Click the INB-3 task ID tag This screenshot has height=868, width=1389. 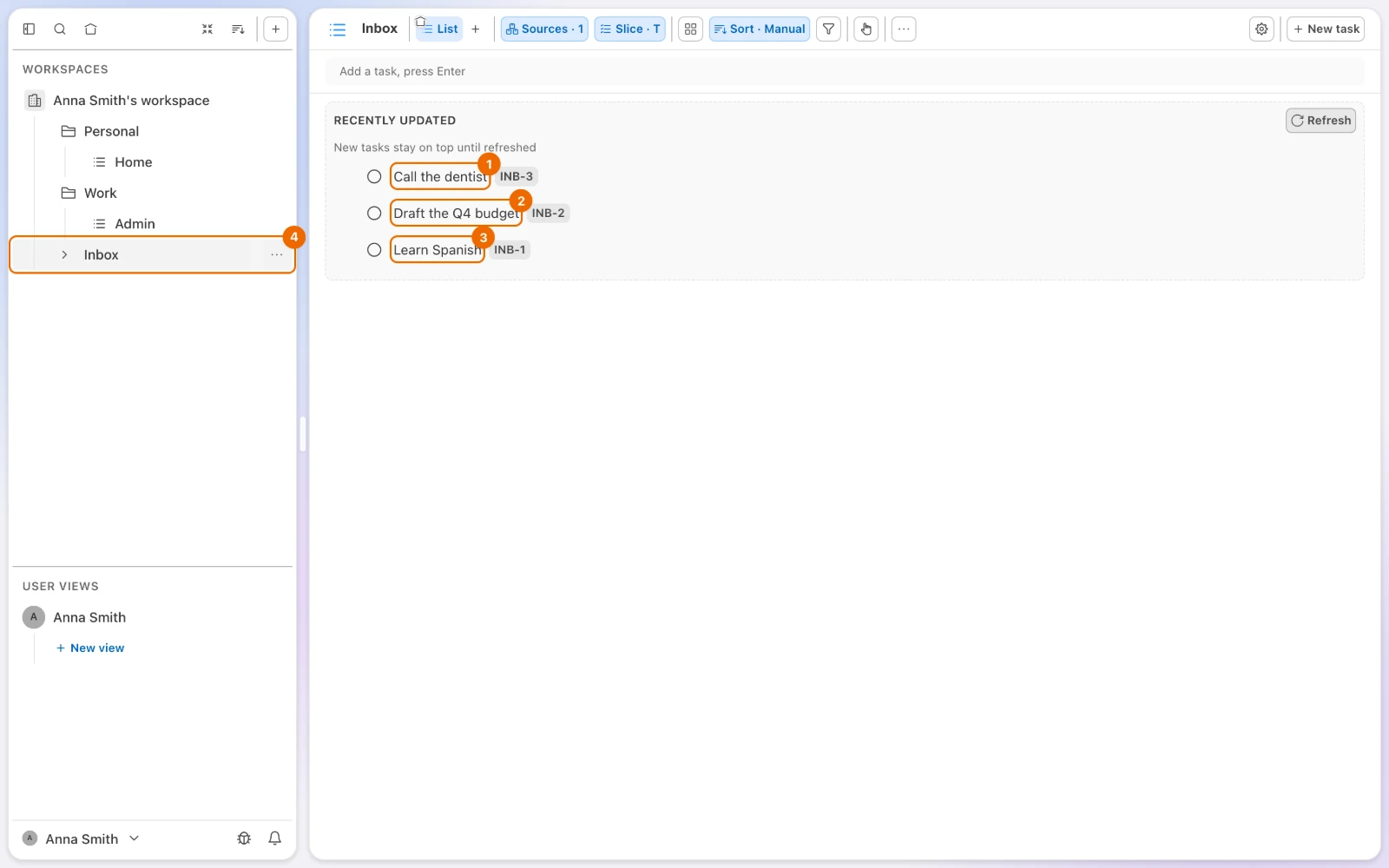click(x=517, y=177)
